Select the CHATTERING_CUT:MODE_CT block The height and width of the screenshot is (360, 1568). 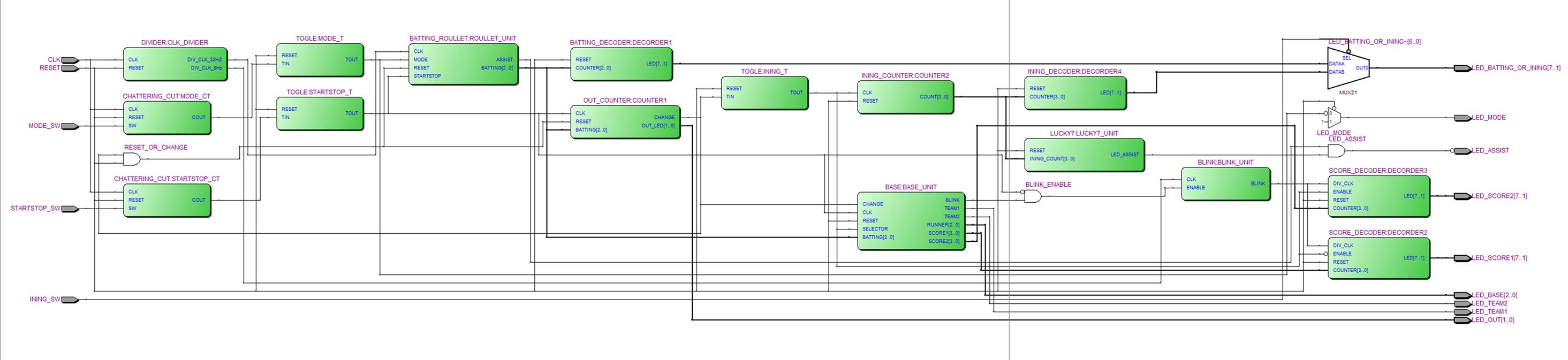[x=167, y=117]
